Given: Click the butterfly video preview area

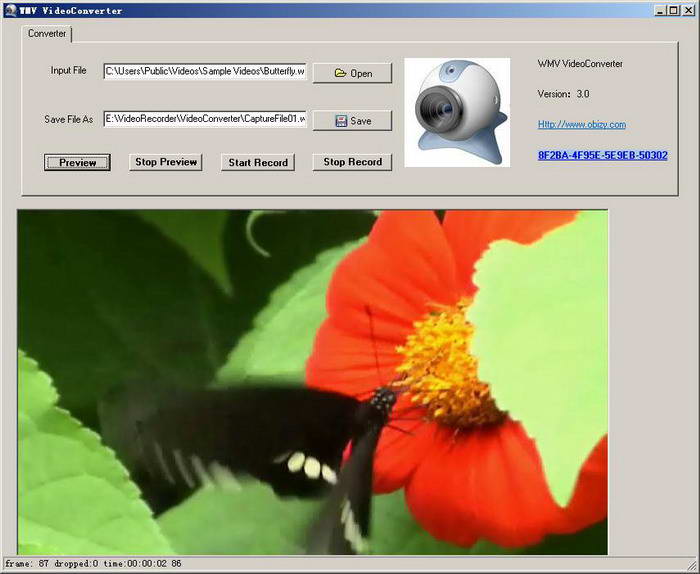Looking at the screenshot, I should point(312,383).
